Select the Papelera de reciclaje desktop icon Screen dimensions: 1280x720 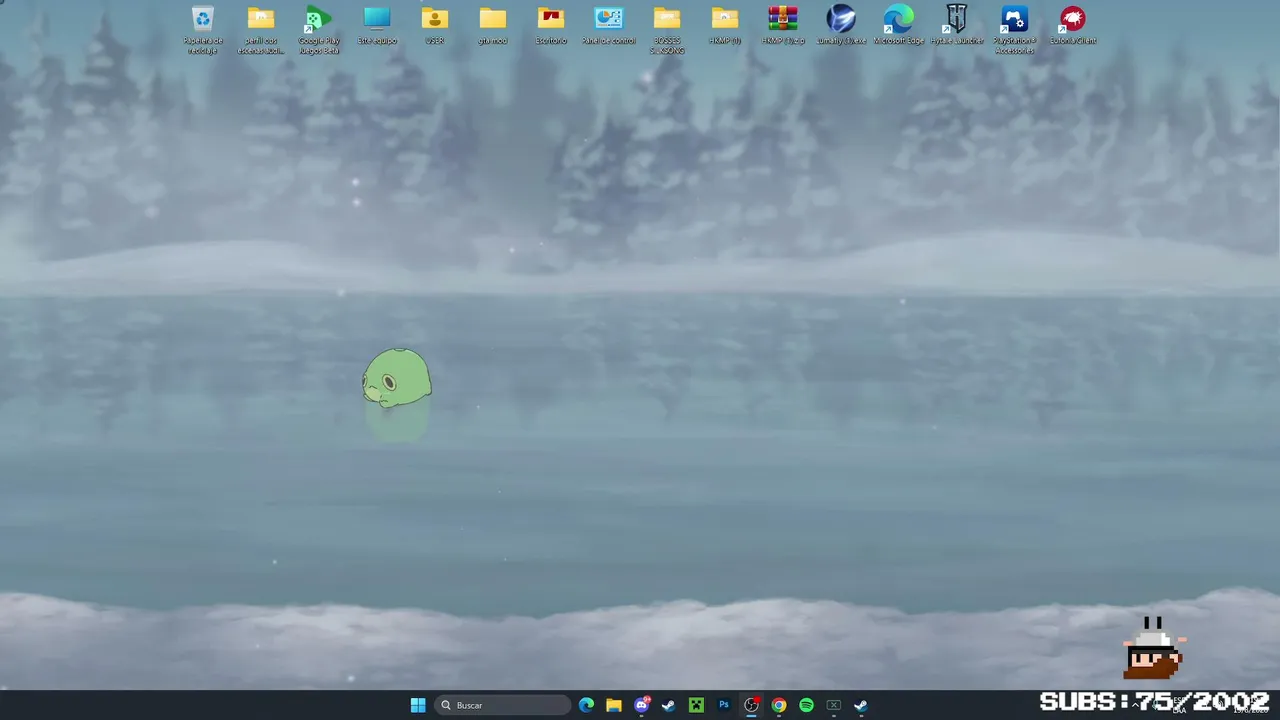(x=202, y=29)
